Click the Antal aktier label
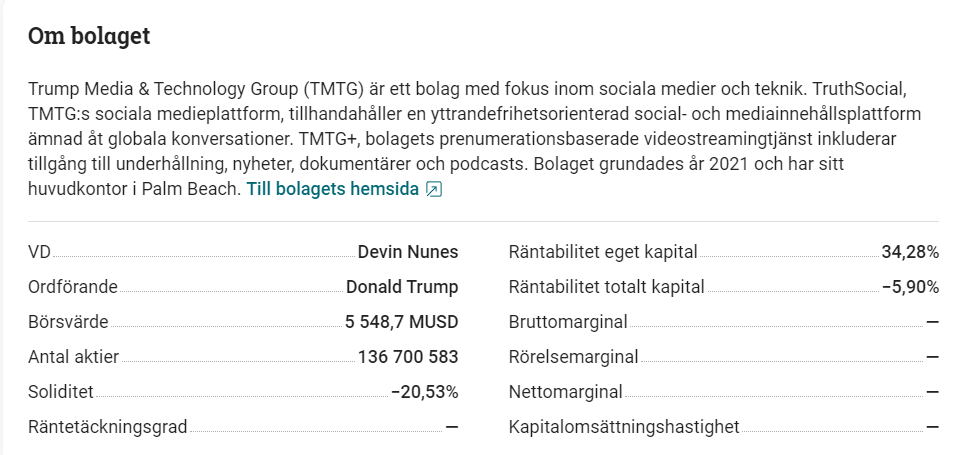 point(76,357)
